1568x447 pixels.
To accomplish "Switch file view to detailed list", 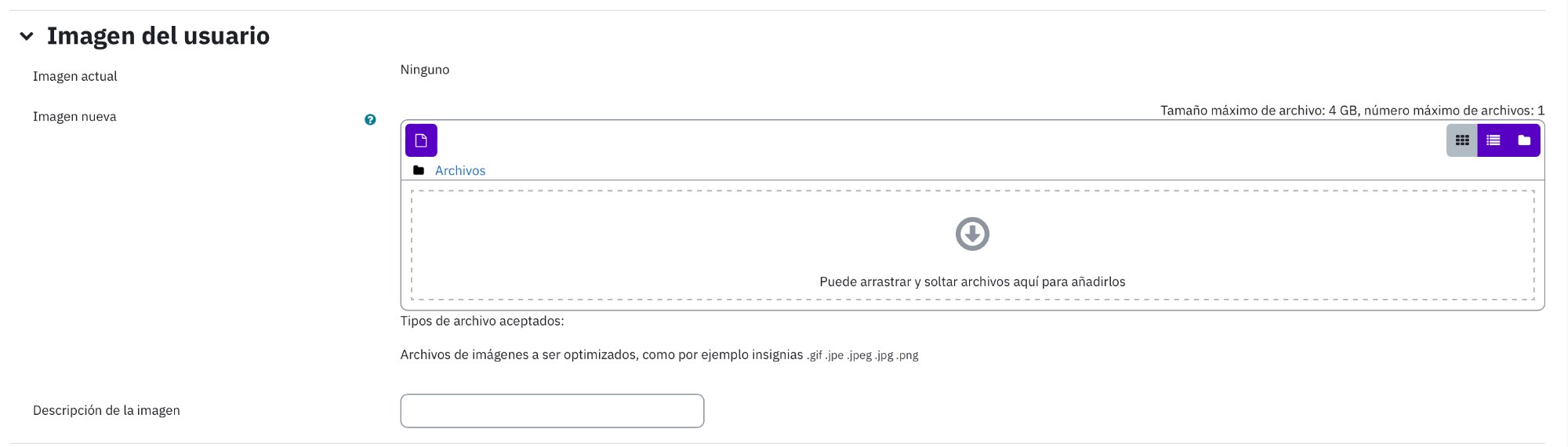I will [1493, 140].
